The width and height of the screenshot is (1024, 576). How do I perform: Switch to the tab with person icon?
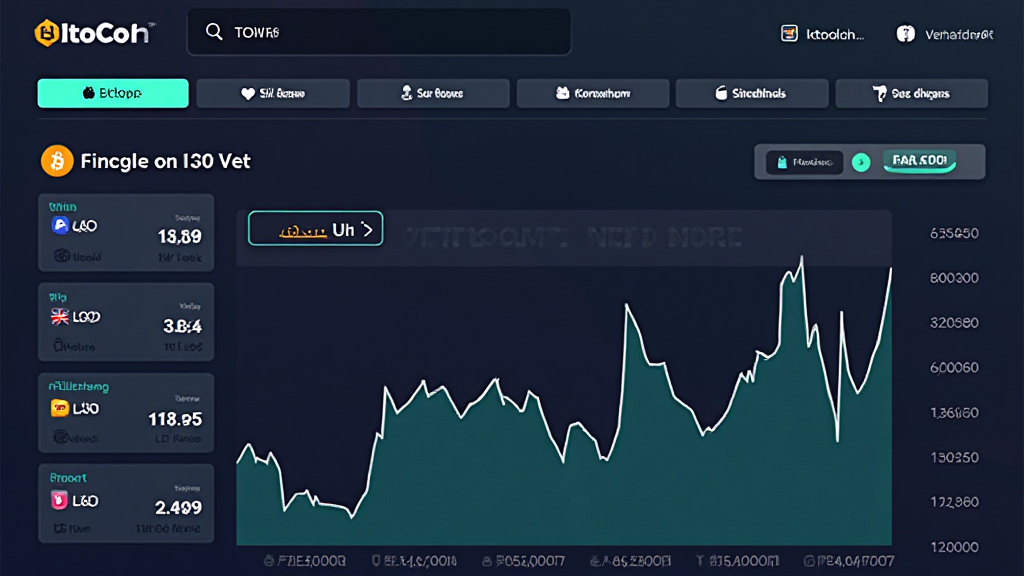[x=433, y=93]
